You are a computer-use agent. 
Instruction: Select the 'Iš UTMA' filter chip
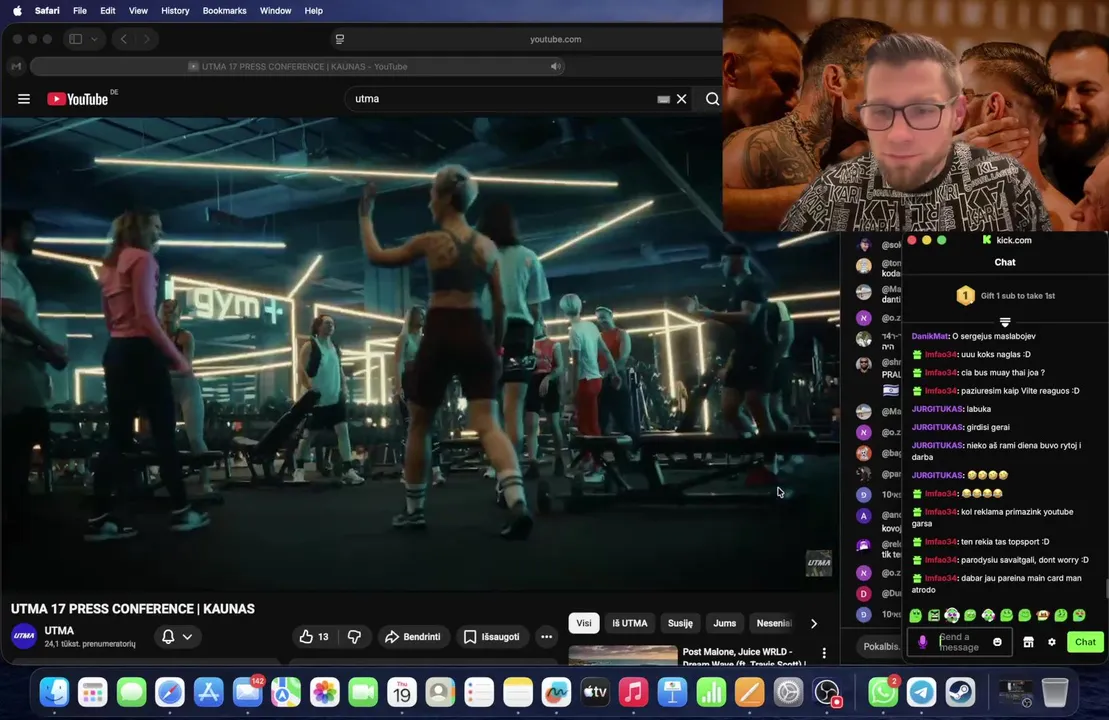pos(629,623)
